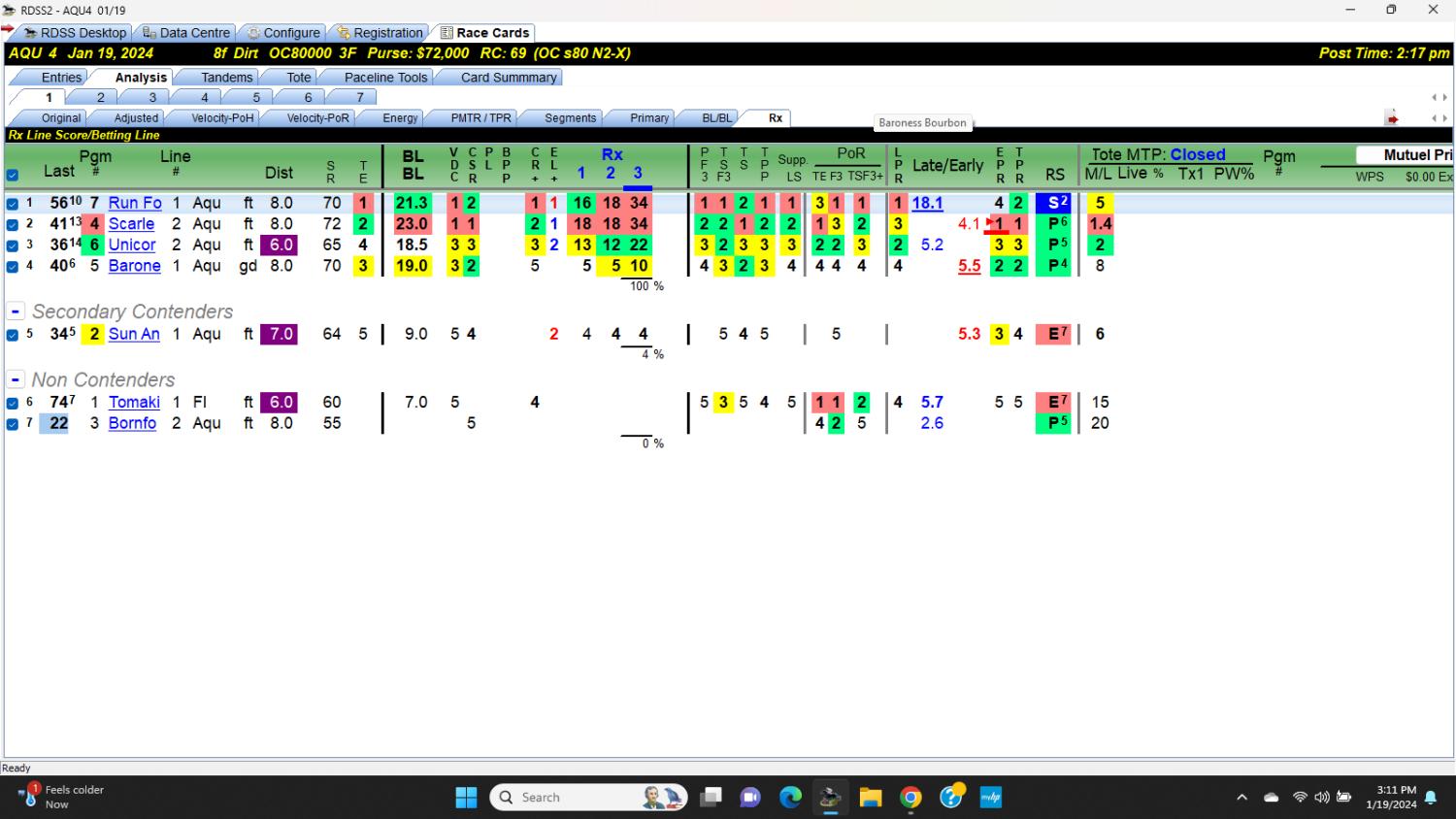
Task: Open weather widget Feels colder
Action: [x=61, y=797]
